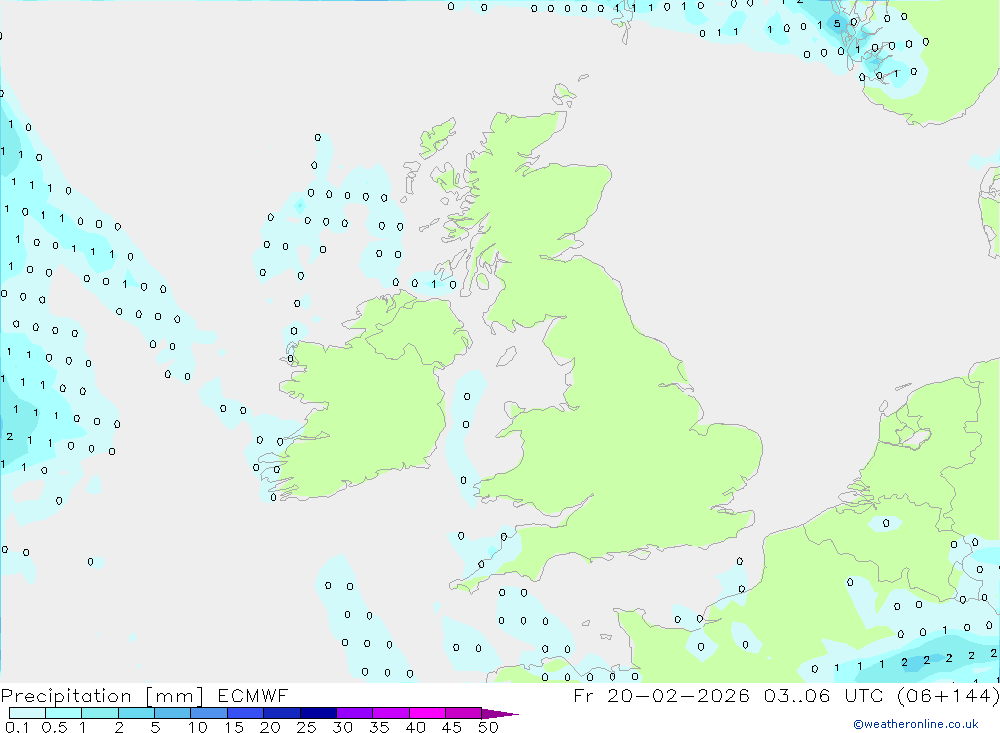Pick the 40–45 mm legend color swatch

[427, 713]
